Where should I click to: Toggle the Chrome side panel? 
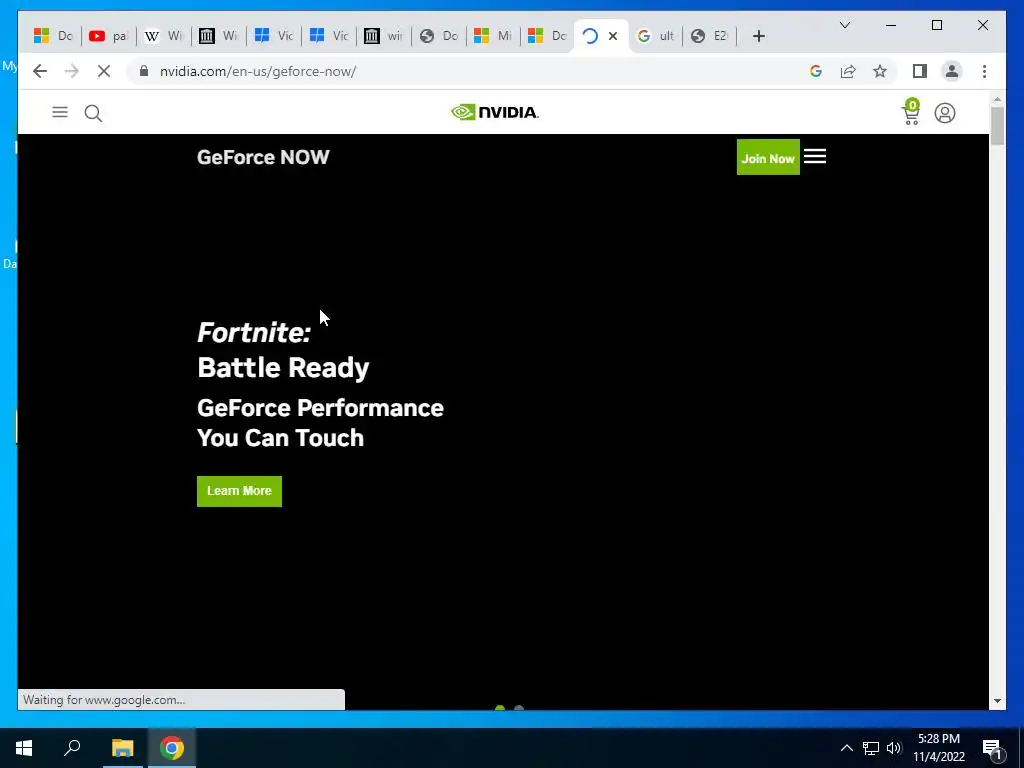(920, 71)
